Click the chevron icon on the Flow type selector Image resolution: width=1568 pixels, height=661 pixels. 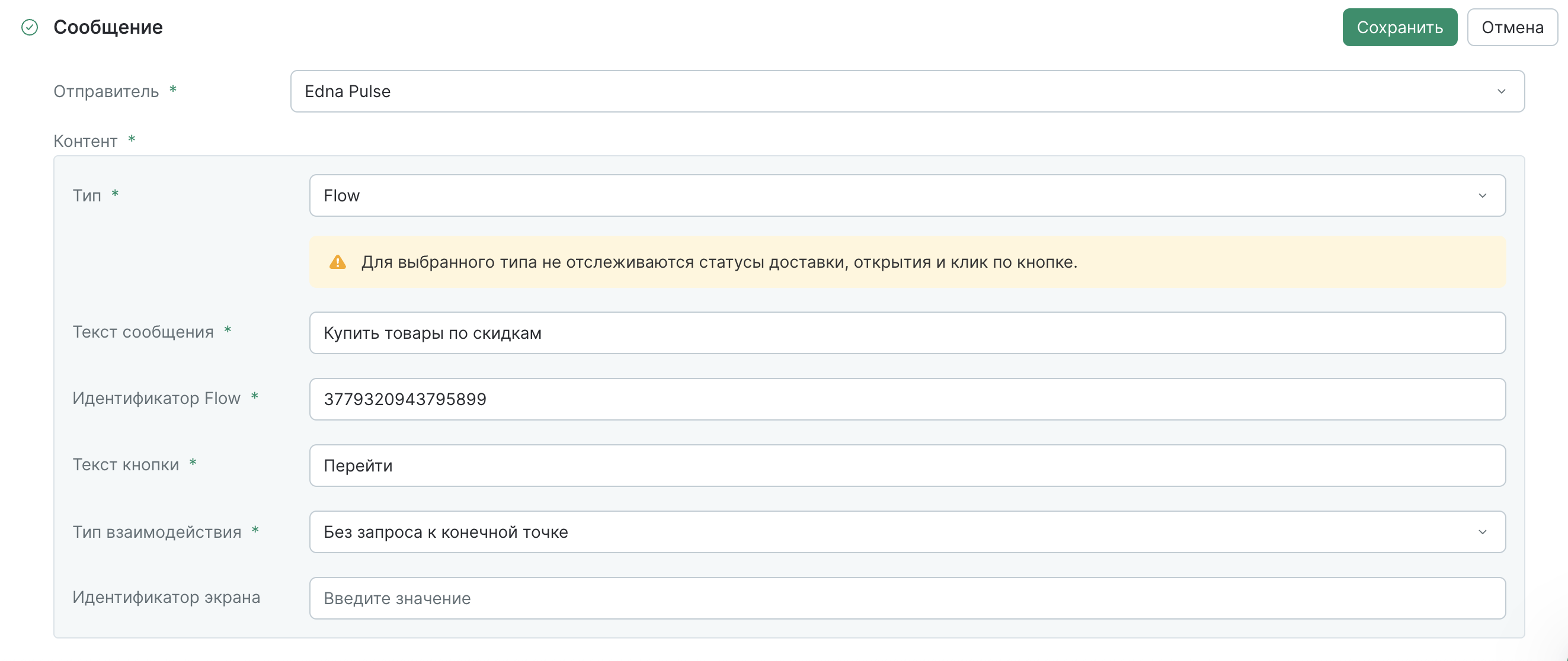[1481, 195]
